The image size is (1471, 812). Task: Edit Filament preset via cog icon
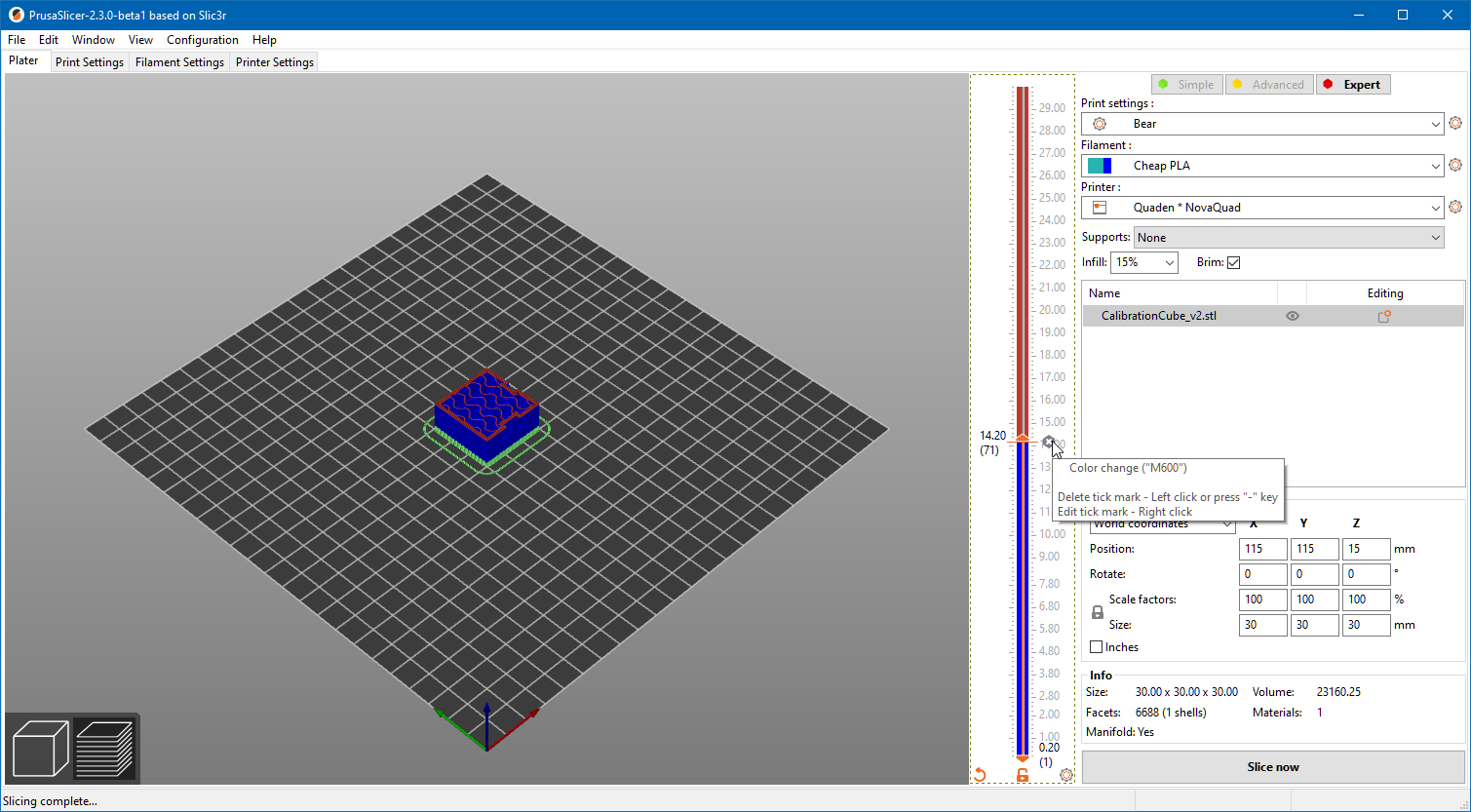1455,166
